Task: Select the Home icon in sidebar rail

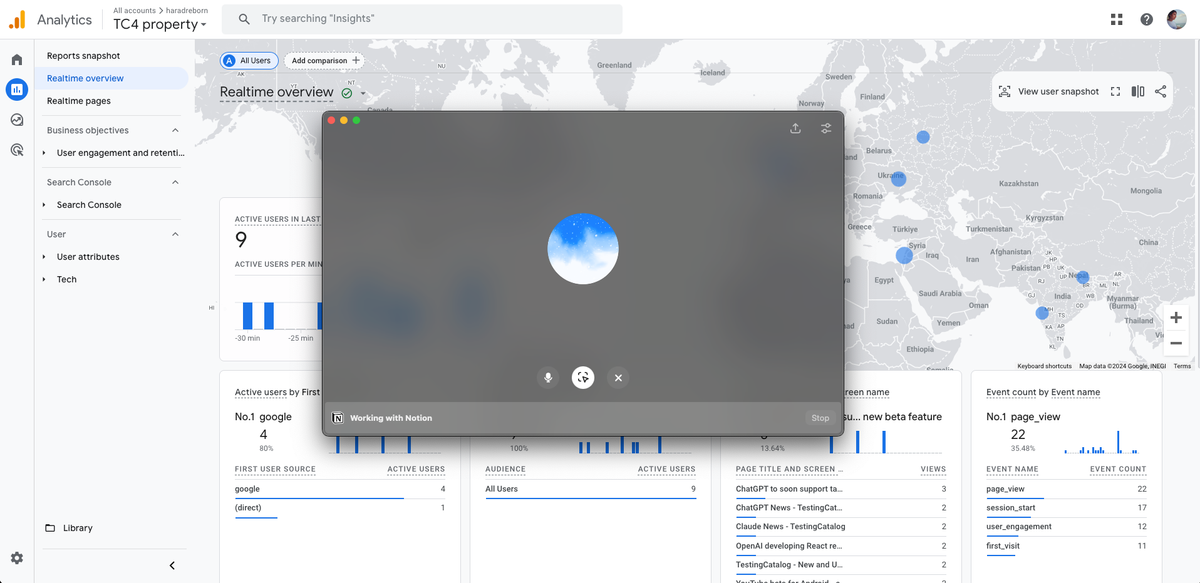Action: (x=16, y=59)
